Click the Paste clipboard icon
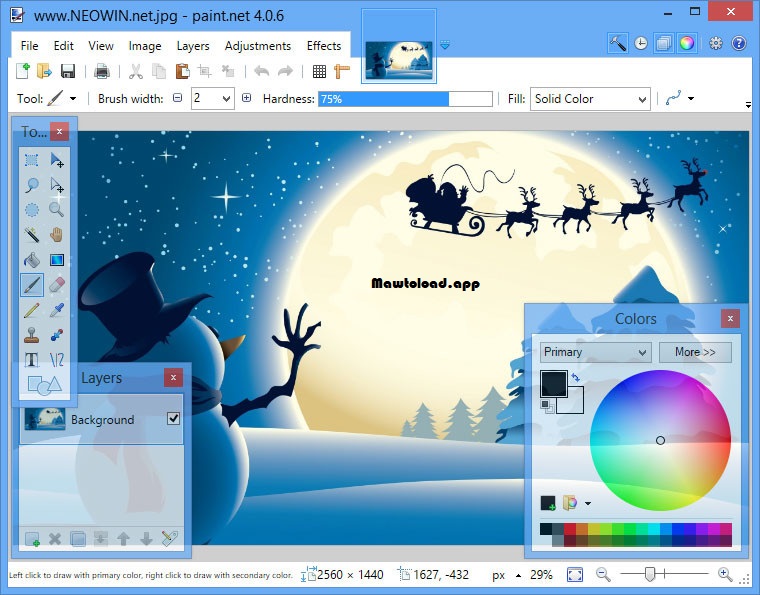This screenshot has width=760, height=595. pos(182,71)
